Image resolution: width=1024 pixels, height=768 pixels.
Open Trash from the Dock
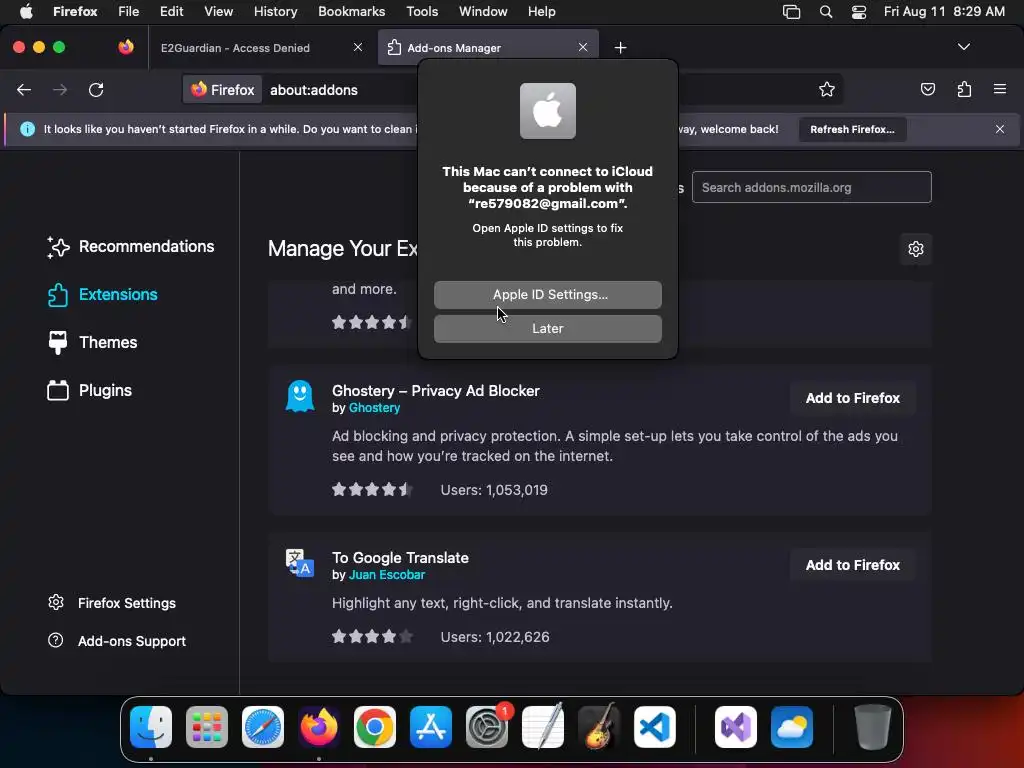coord(872,727)
